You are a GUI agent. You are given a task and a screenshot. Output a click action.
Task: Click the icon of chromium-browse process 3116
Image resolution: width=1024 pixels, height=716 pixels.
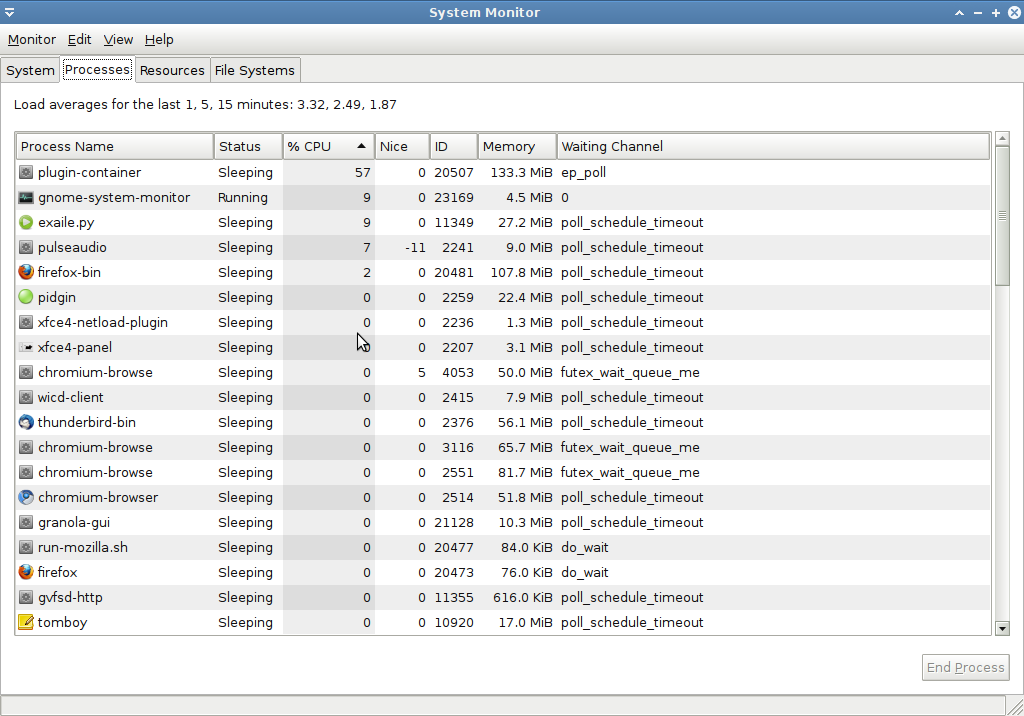click(x=25, y=448)
